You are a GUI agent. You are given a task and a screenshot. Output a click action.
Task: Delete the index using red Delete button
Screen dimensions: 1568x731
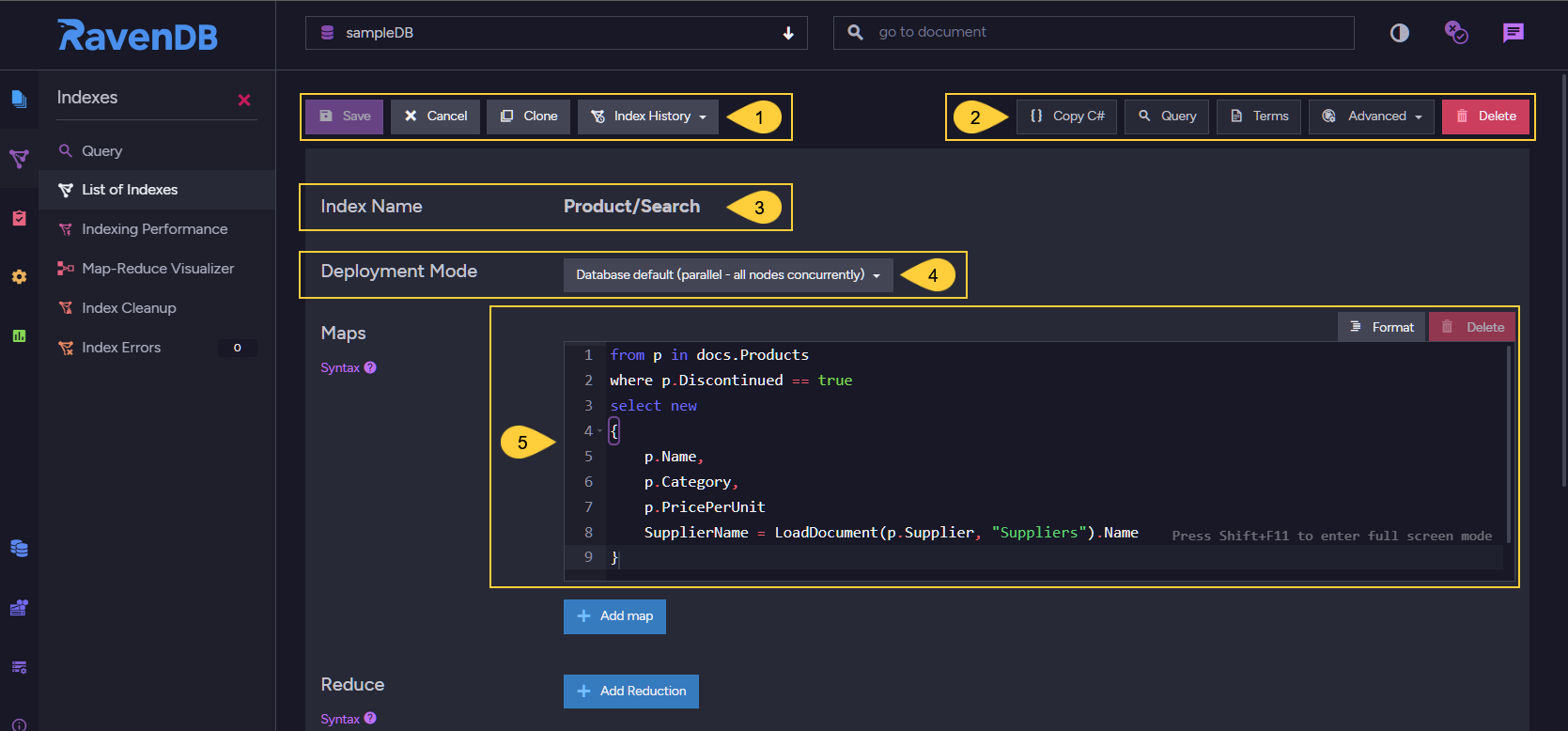(x=1485, y=117)
